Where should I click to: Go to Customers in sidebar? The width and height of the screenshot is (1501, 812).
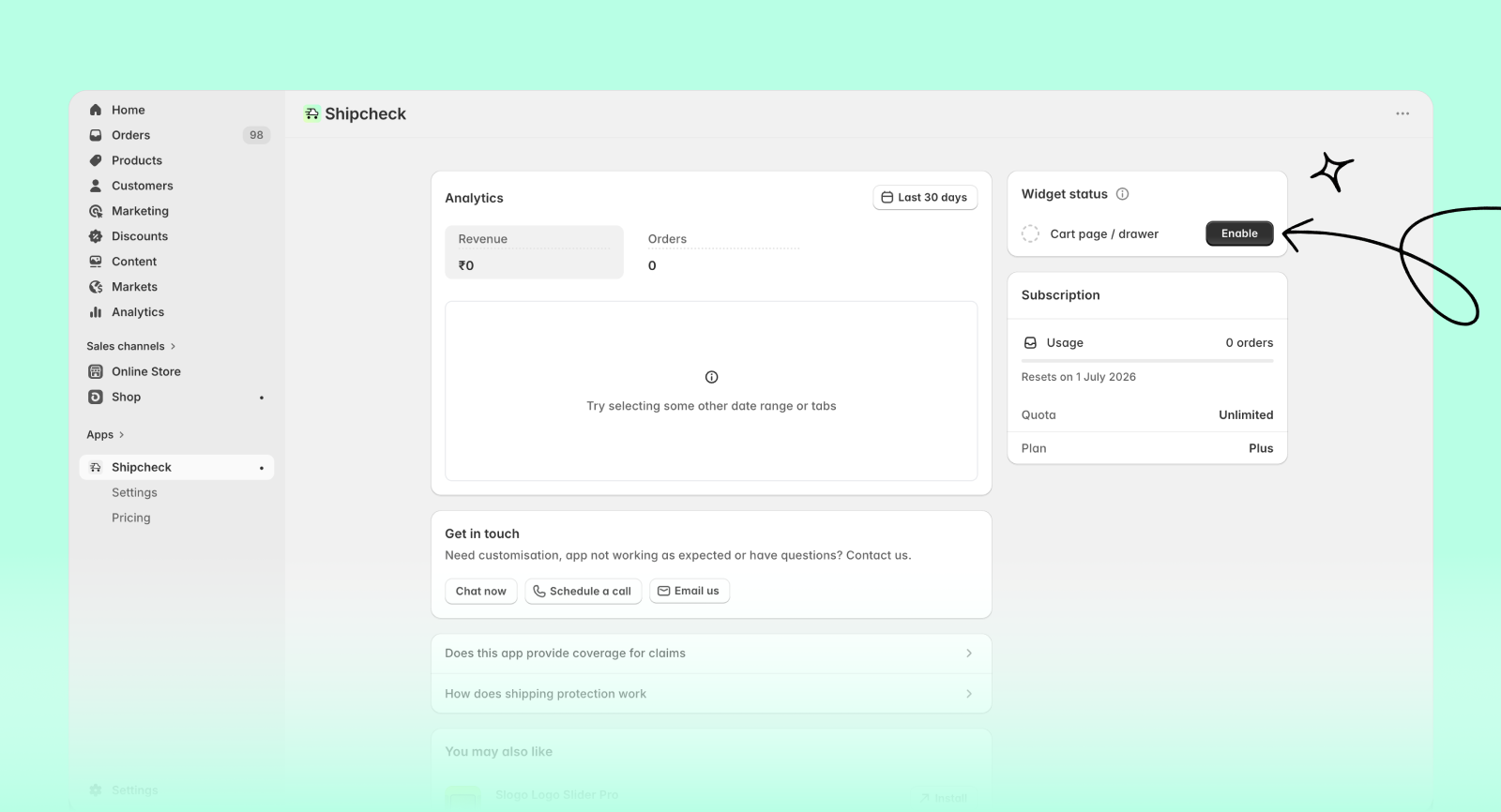coord(176,186)
